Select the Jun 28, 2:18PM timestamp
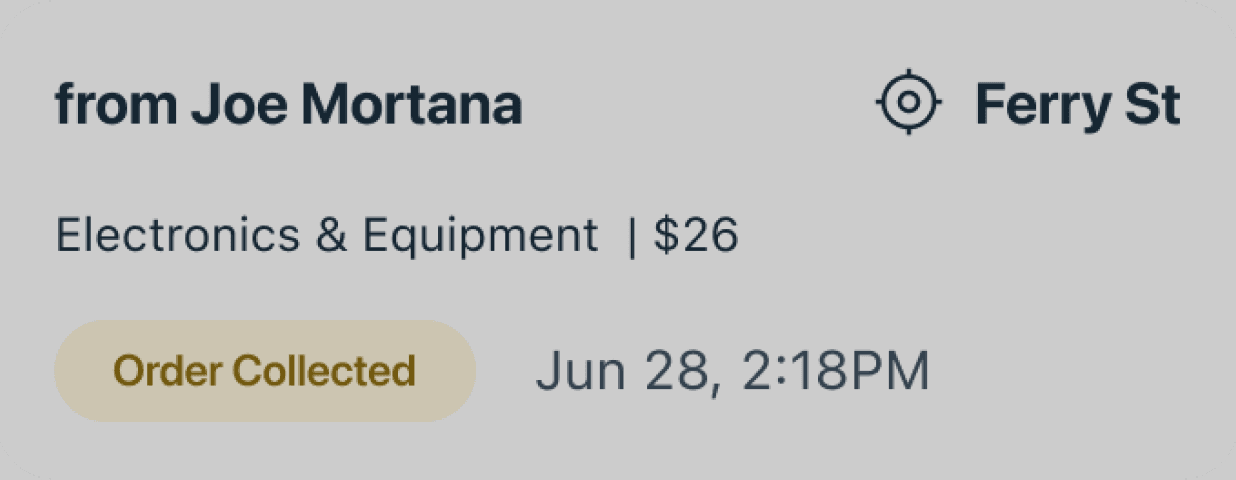1236x480 pixels. (733, 371)
